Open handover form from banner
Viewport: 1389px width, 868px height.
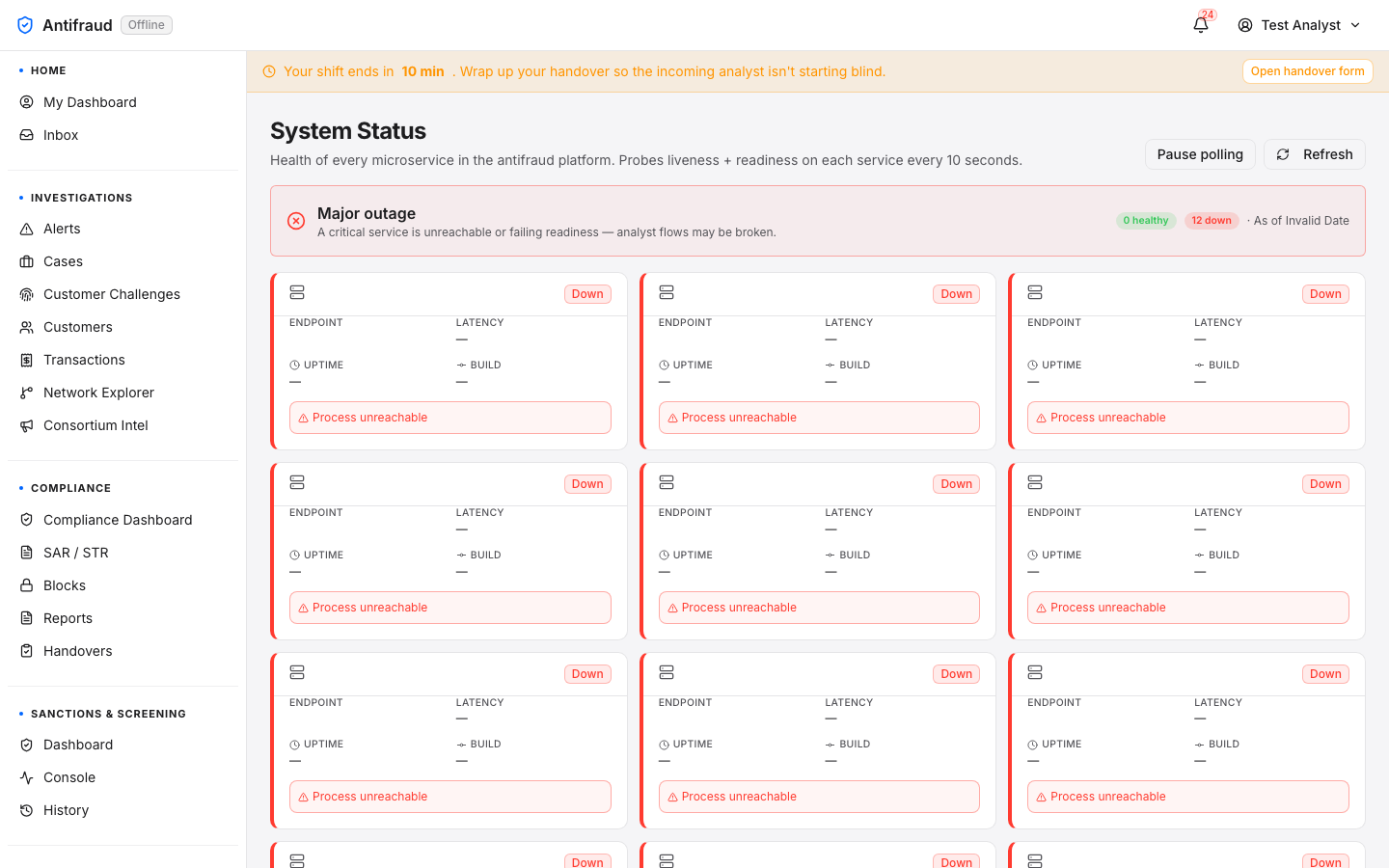coord(1307,71)
